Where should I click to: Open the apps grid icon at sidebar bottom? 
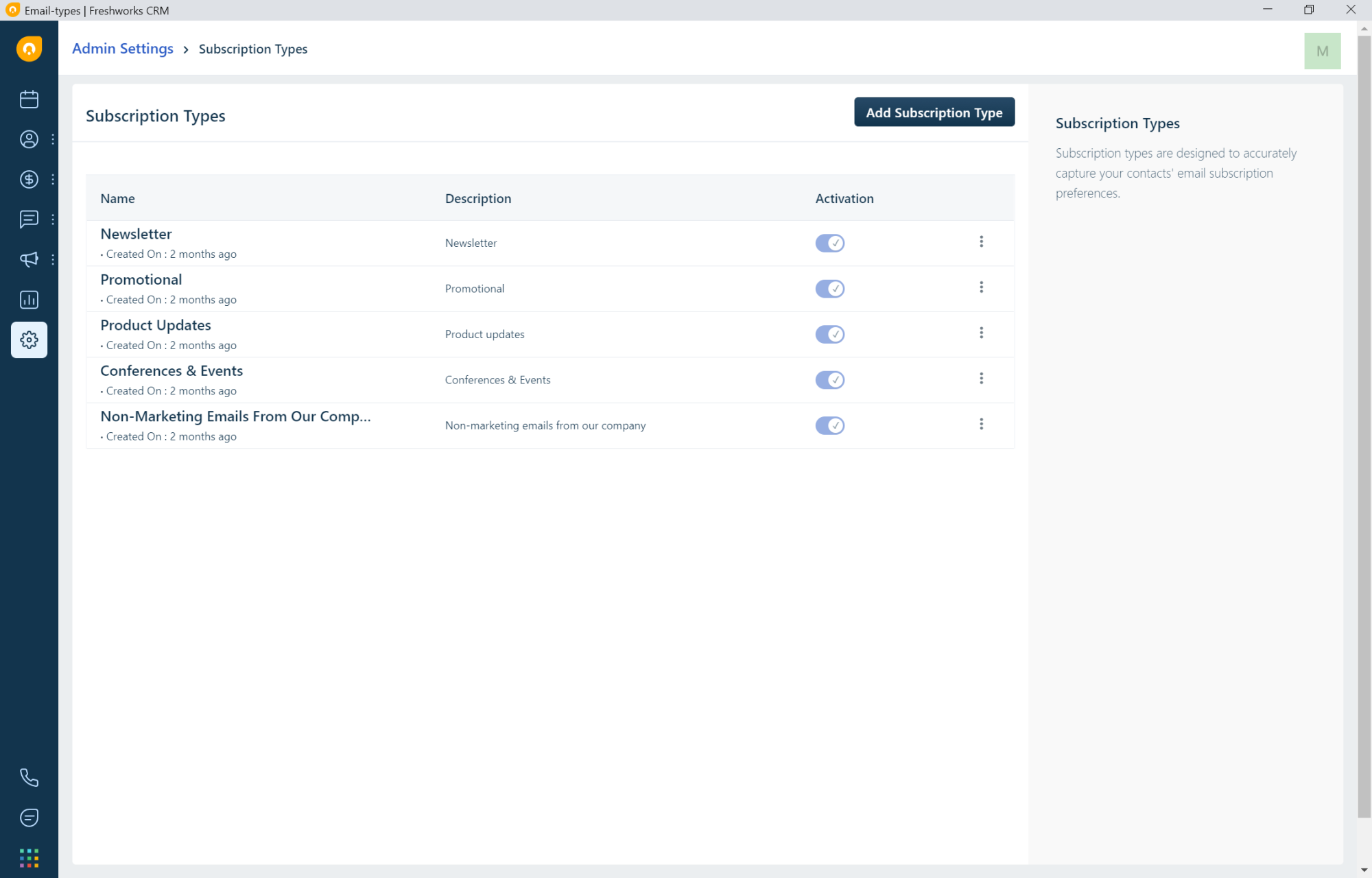pos(29,857)
